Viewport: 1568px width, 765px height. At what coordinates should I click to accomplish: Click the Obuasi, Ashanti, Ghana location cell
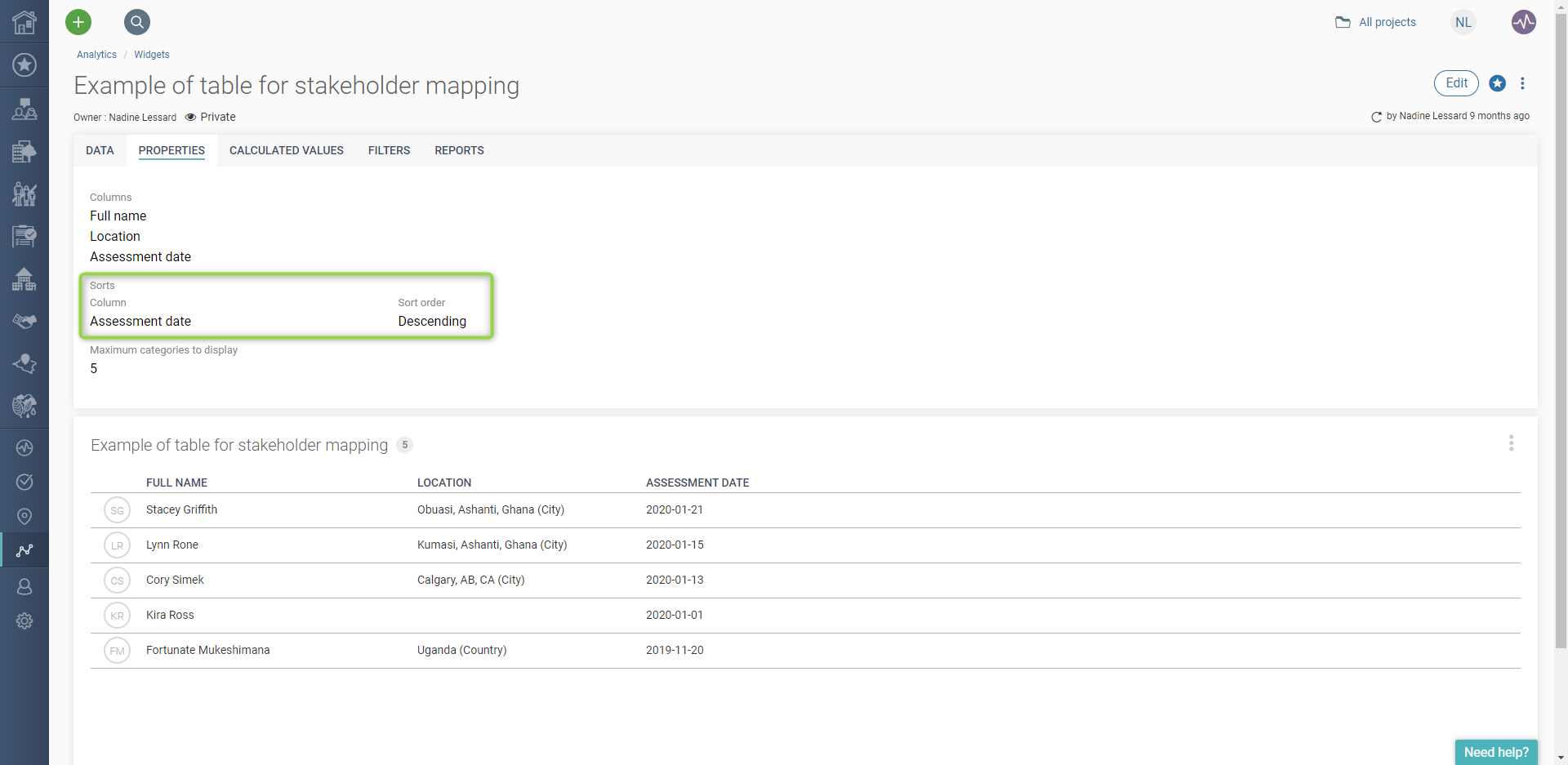coord(491,509)
